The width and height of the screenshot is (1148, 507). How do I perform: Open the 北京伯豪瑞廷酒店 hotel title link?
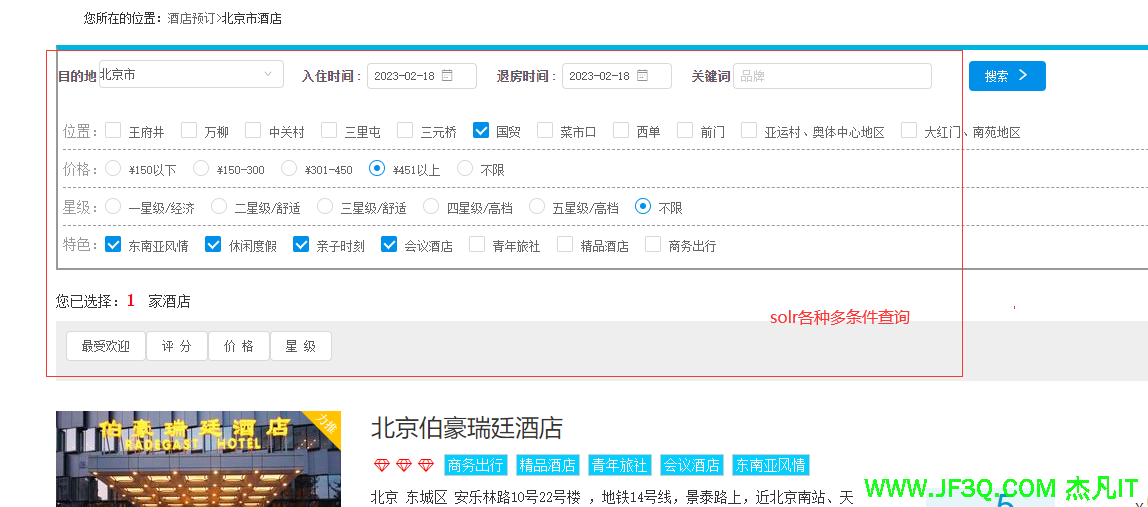(x=466, y=428)
